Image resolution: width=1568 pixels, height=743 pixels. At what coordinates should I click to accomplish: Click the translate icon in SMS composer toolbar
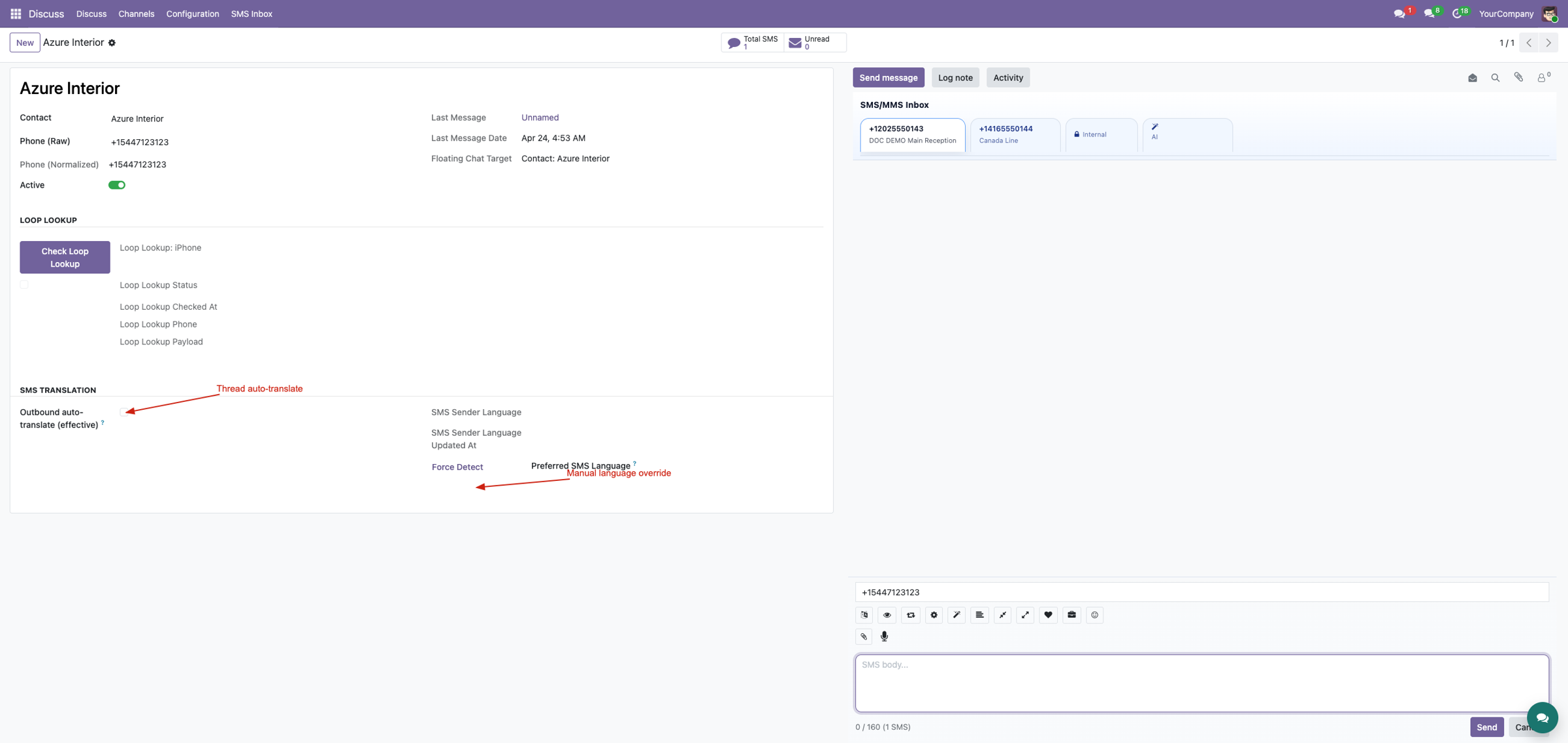(x=864, y=615)
